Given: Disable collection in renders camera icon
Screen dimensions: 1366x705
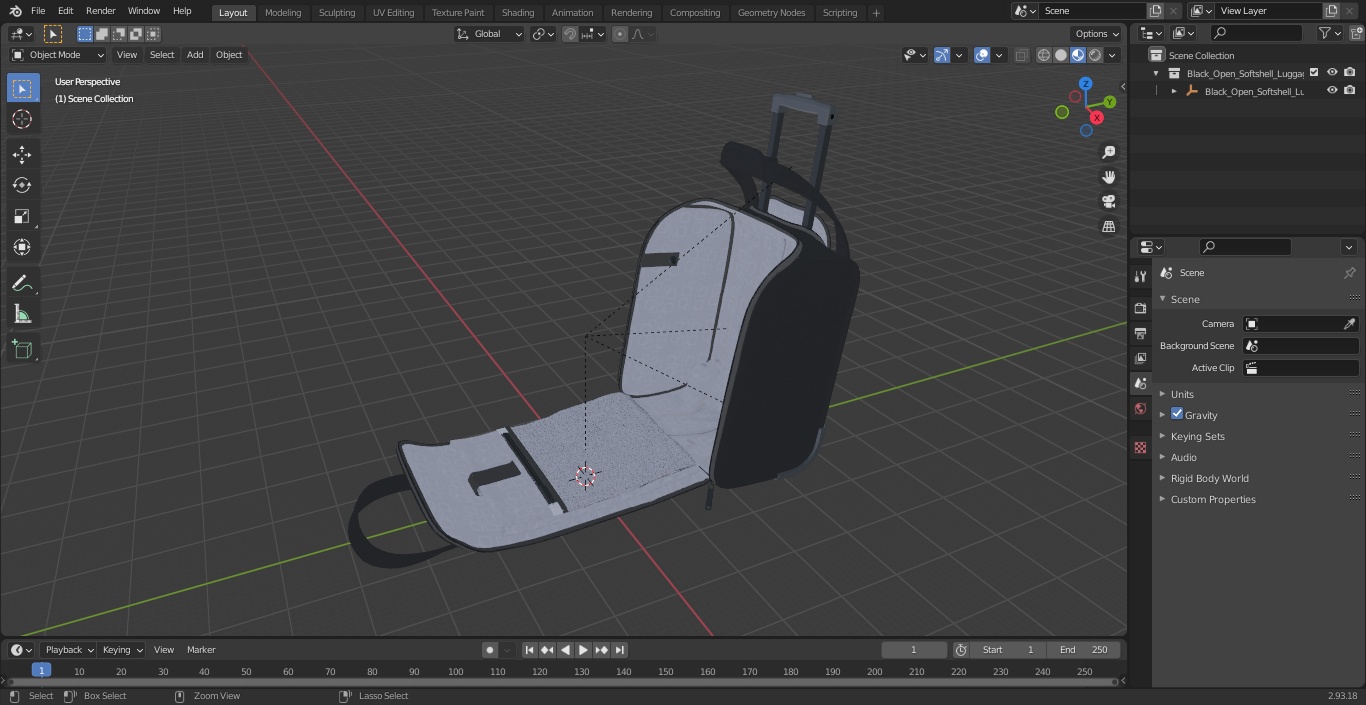Looking at the screenshot, I should pyautogui.click(x=1350, y=73).
